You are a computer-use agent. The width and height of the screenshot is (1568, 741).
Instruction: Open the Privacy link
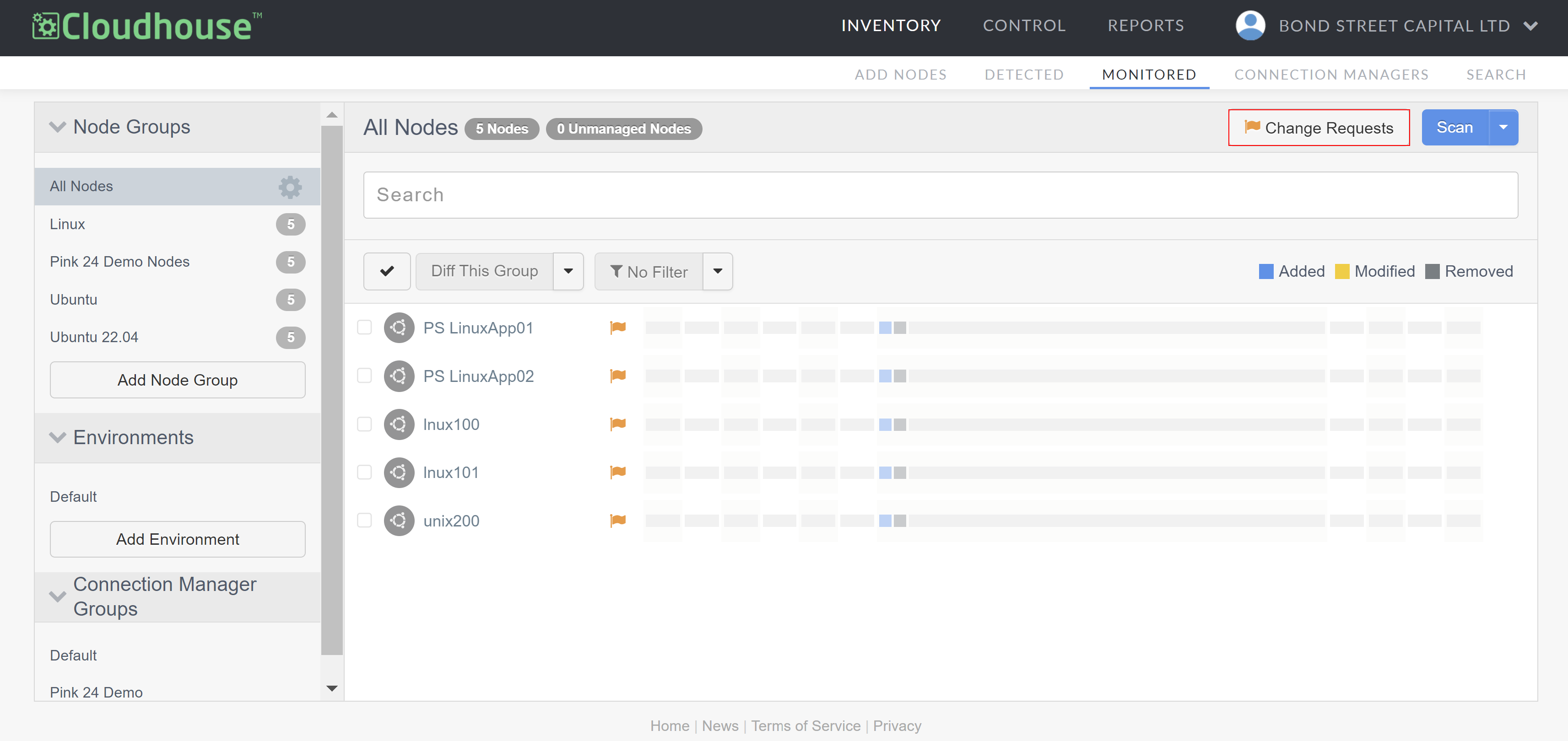(x=897, y=726)
